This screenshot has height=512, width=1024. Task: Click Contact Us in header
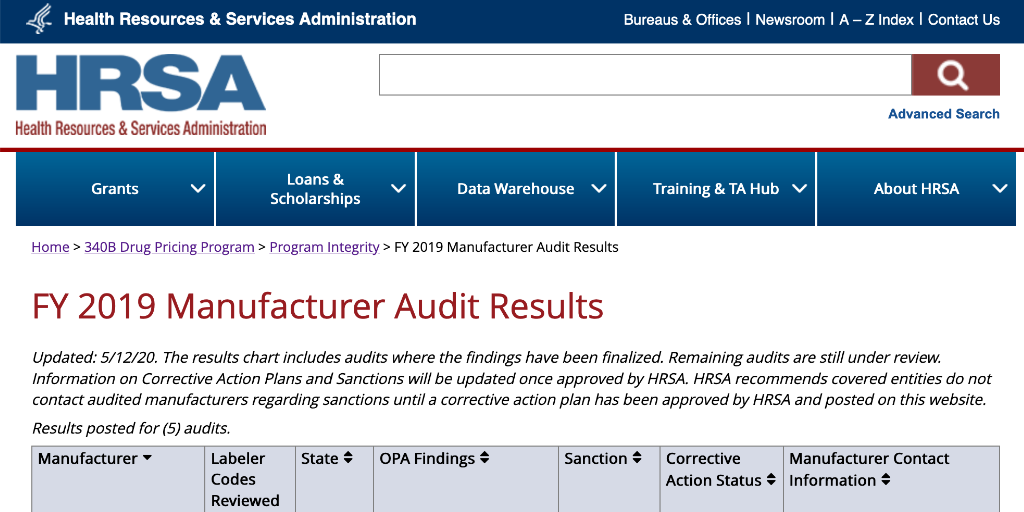click(x=964, y=20)
